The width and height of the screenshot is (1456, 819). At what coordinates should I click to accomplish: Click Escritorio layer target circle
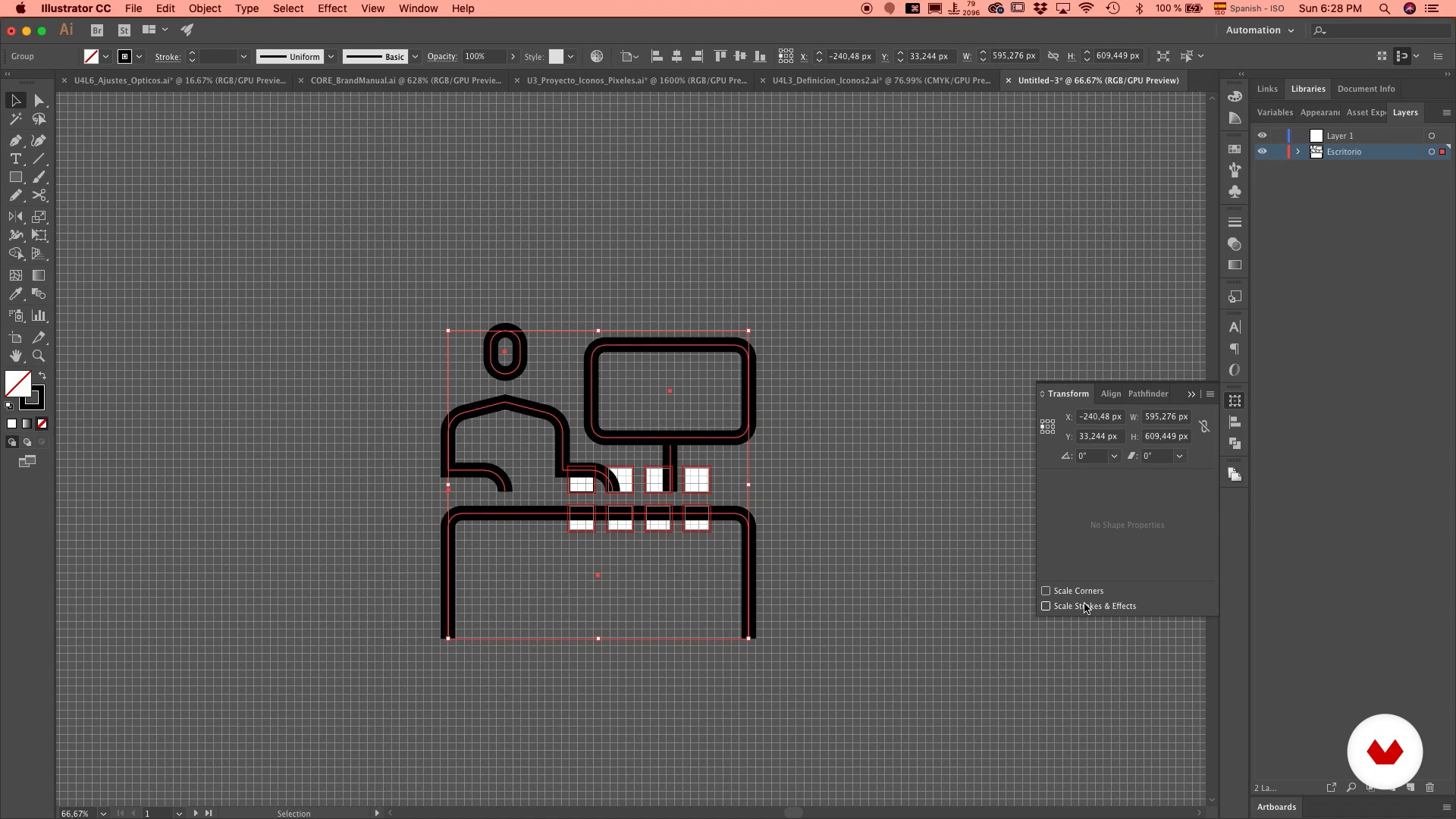[x=1432, y=152]
